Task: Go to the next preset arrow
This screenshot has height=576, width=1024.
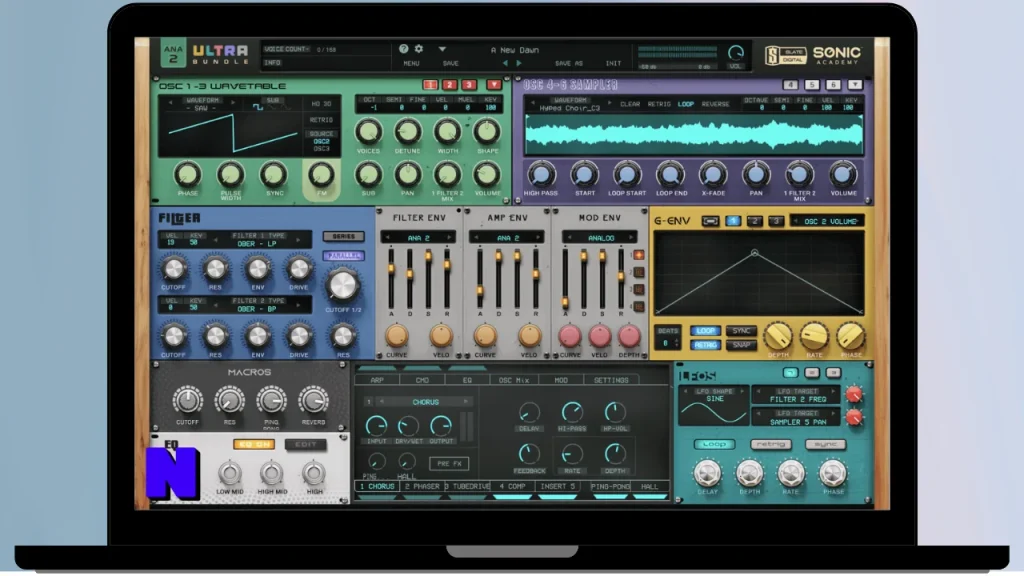Action: click(519, 63)
